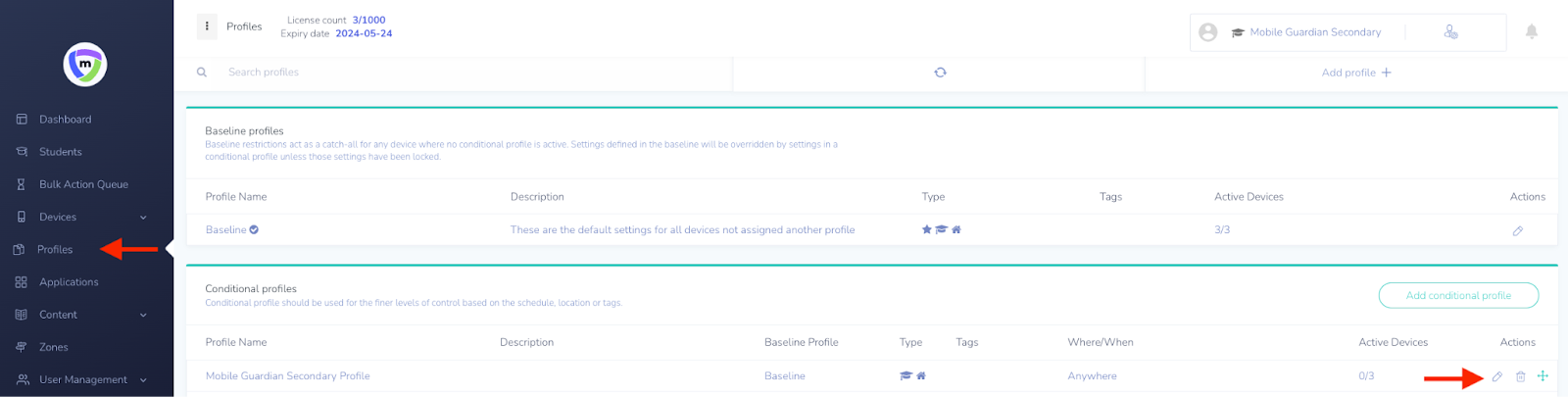Expand the Content submenu chevron
This screenshot has height=397, width=1568.
143,316
